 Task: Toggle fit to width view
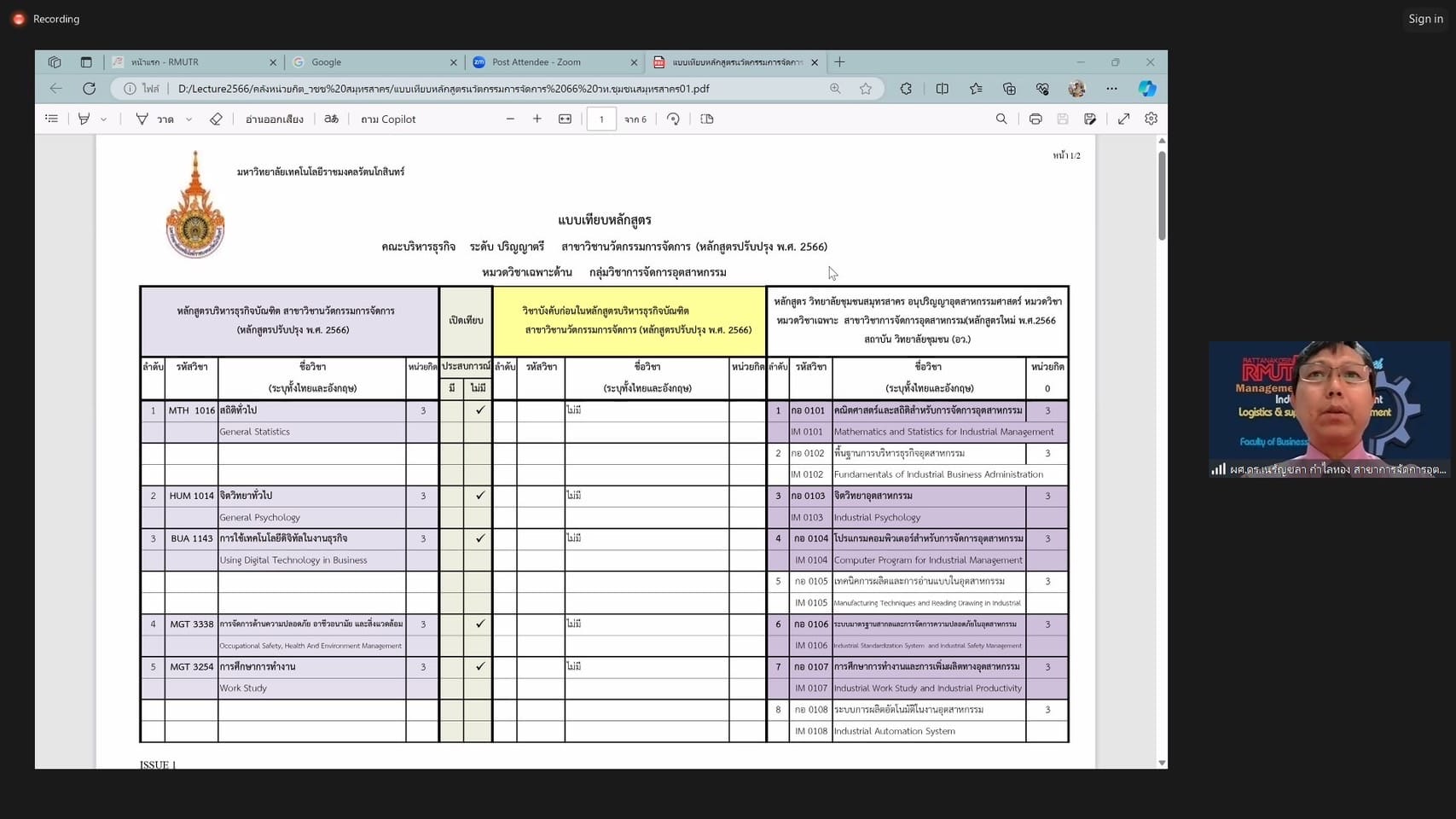tap(565, 119)
